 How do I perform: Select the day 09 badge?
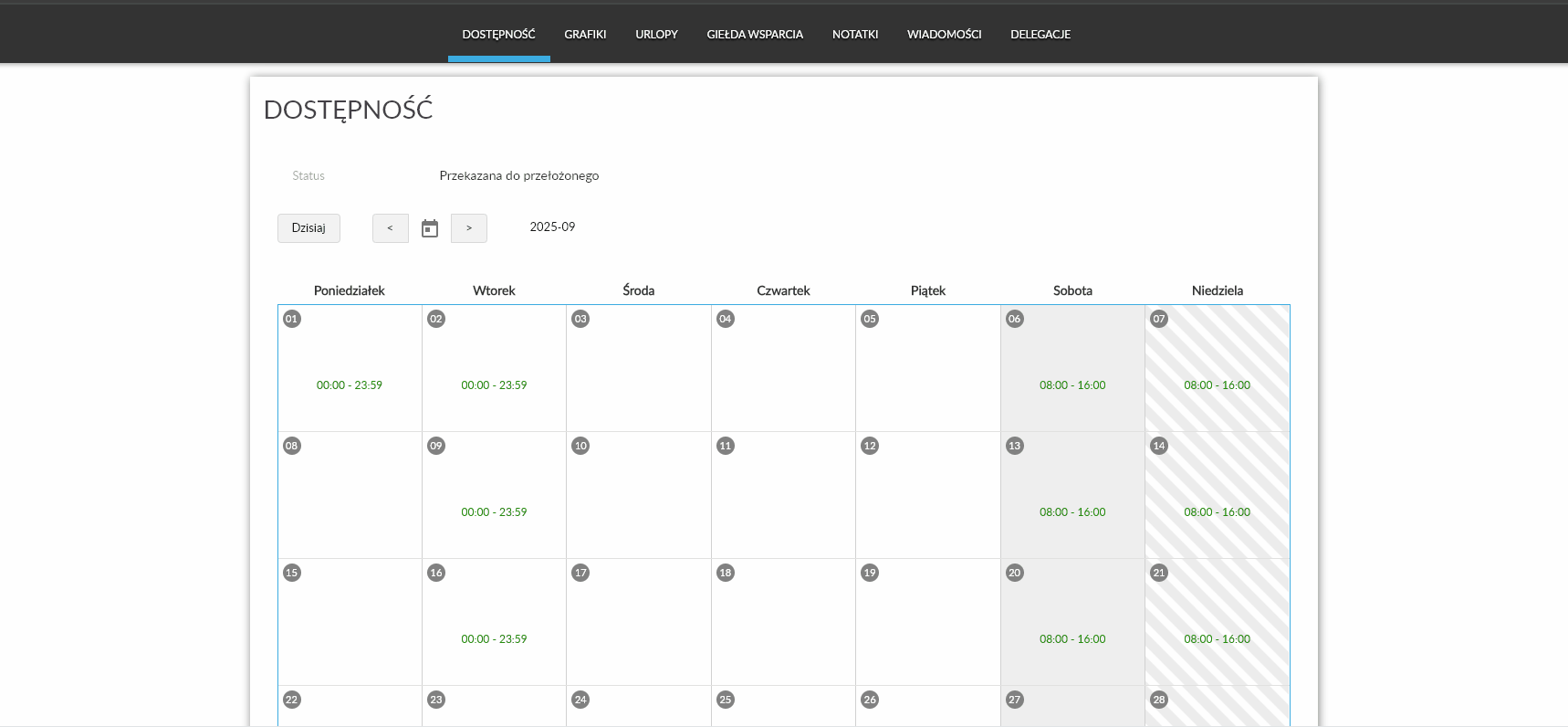point(436,446)
